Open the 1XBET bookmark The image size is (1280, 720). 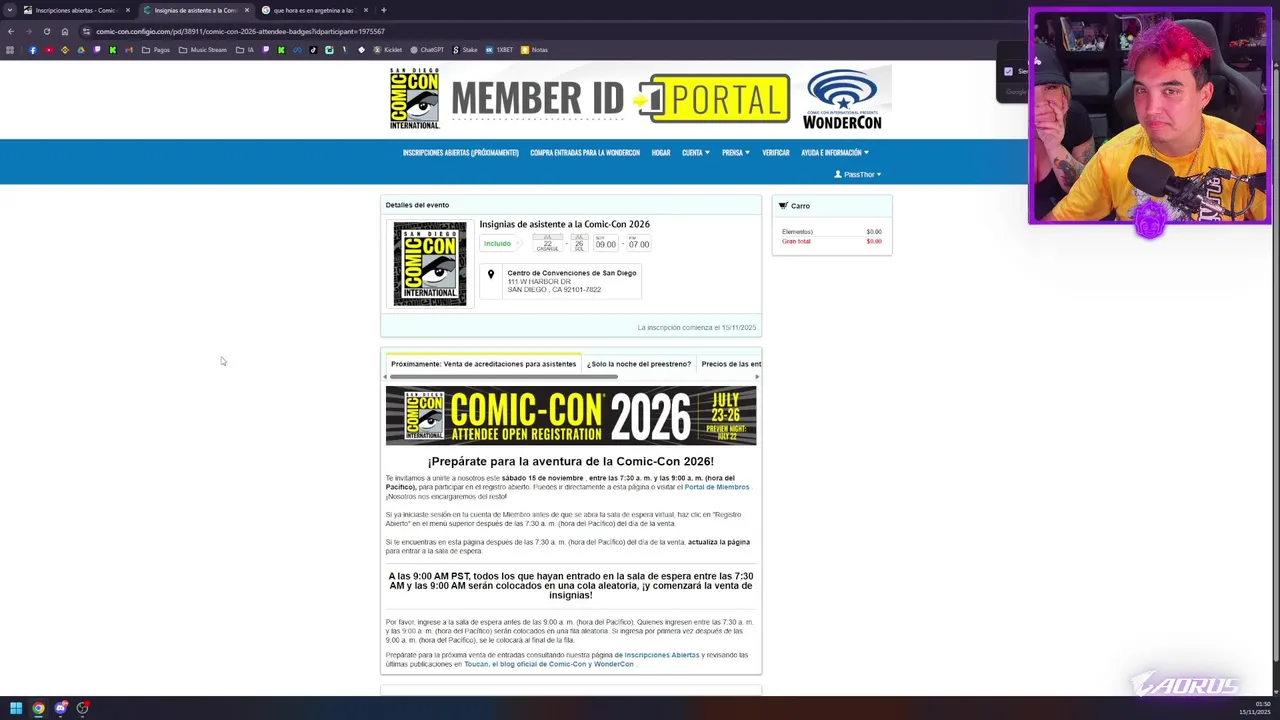coord(499,50)
